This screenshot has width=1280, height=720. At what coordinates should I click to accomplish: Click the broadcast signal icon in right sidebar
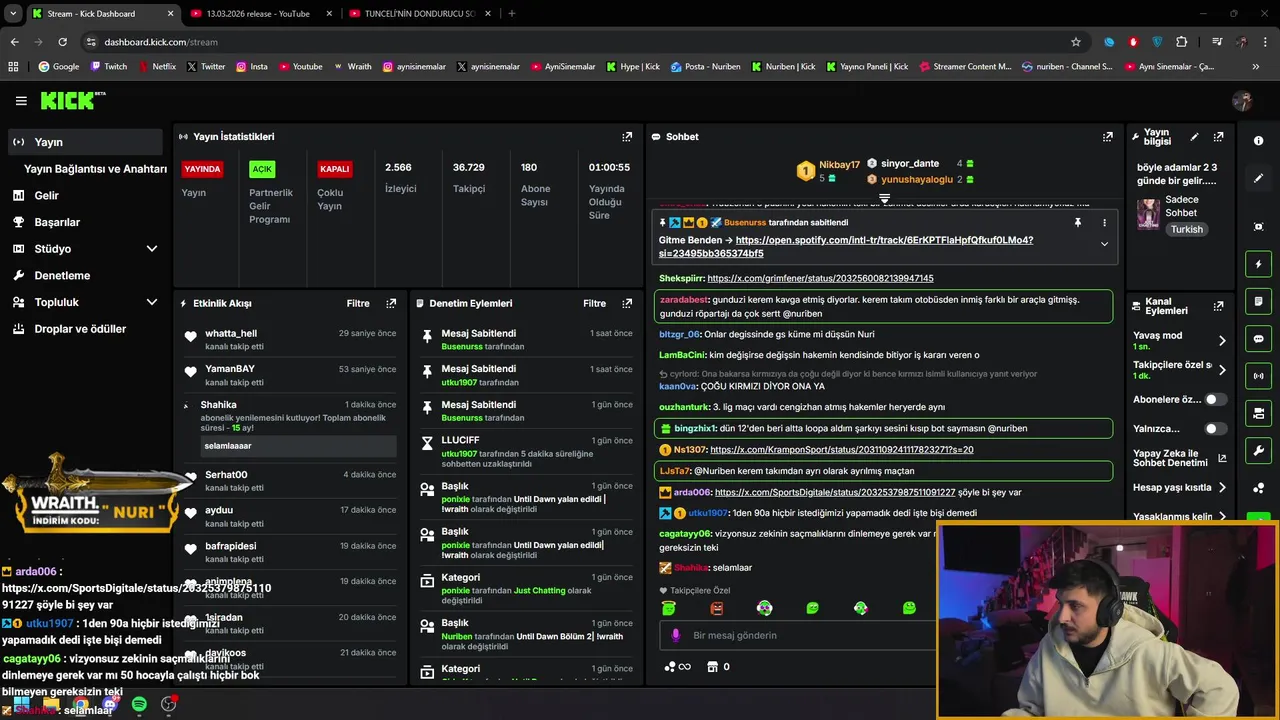tap(1259, 376)
